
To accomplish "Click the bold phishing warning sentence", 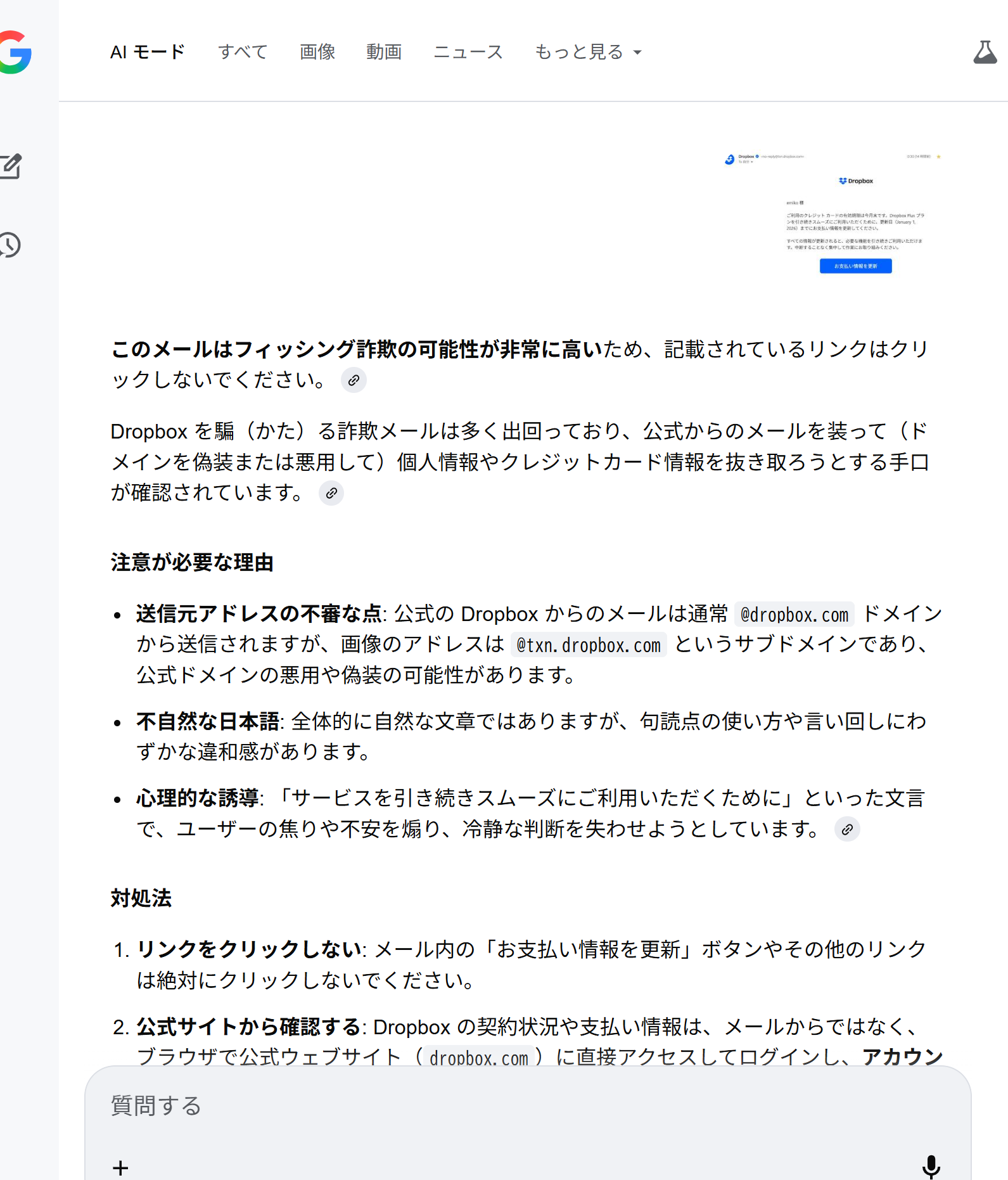I will tap(357, 349).
